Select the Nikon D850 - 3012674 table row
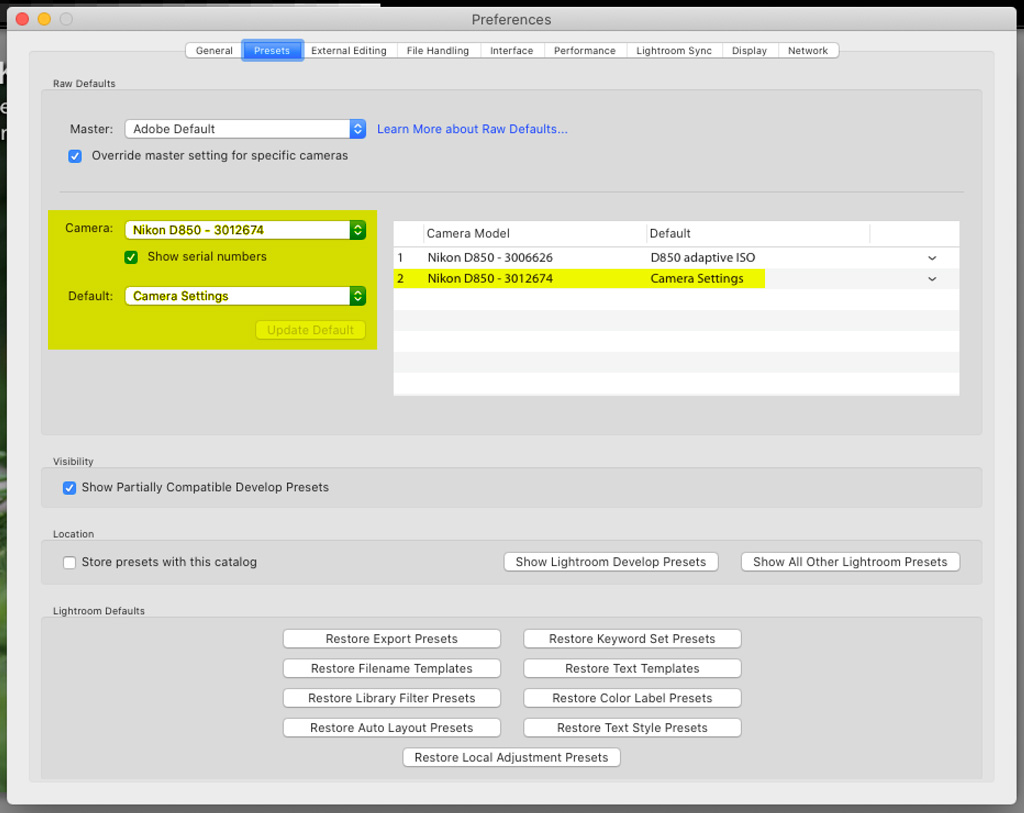The image size is (1024, 813). 677,279
